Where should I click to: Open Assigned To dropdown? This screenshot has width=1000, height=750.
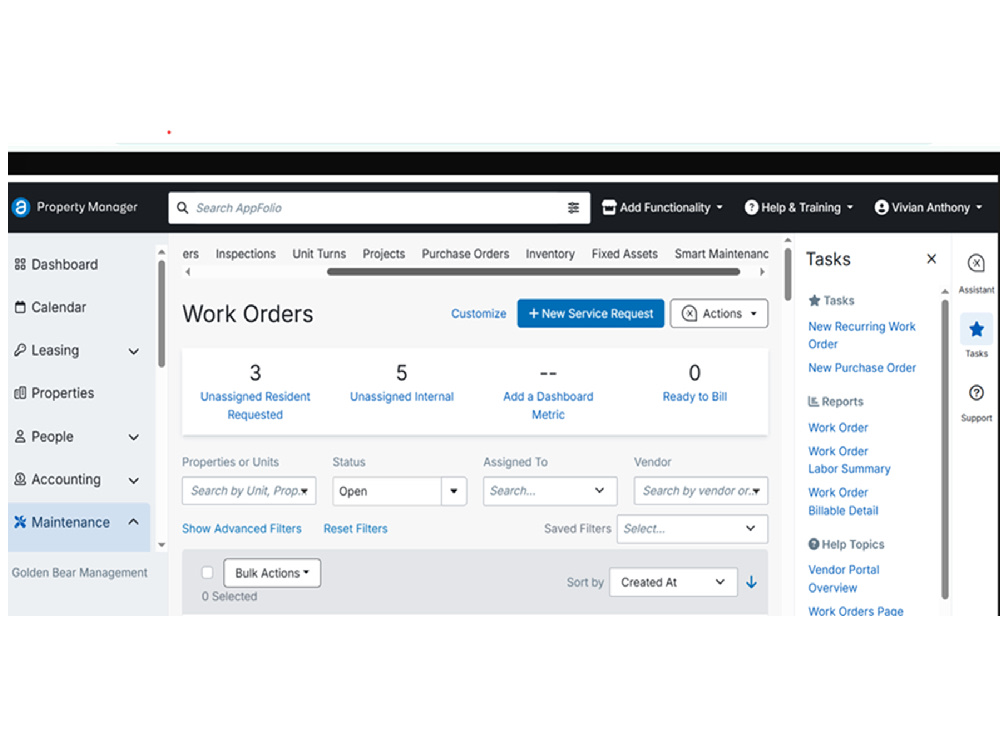tap(550, 491)
